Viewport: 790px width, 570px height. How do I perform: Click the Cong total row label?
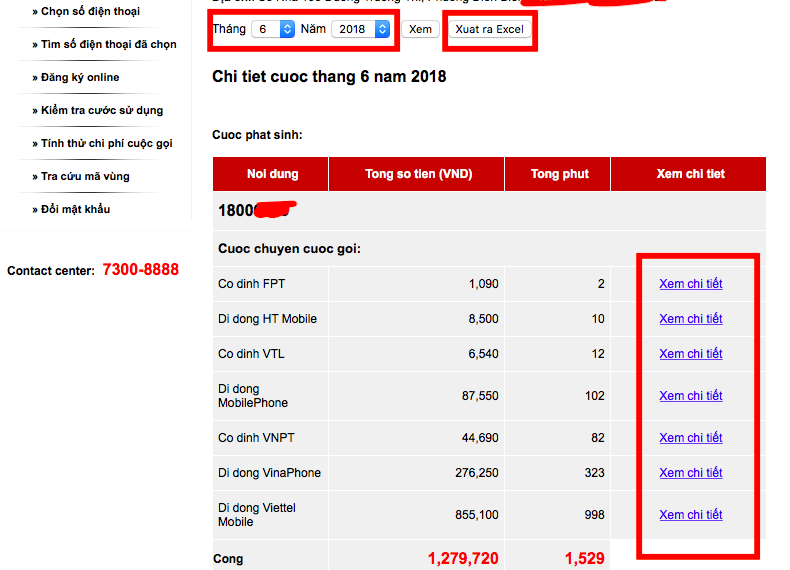point(228,558)
